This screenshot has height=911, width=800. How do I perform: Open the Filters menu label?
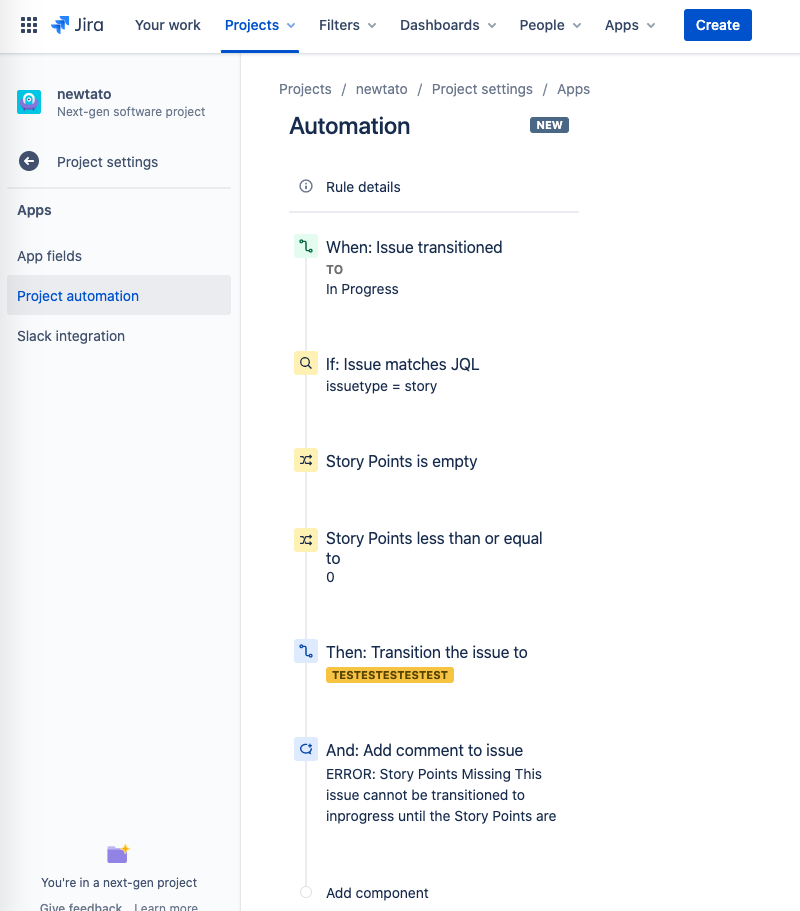339,25
